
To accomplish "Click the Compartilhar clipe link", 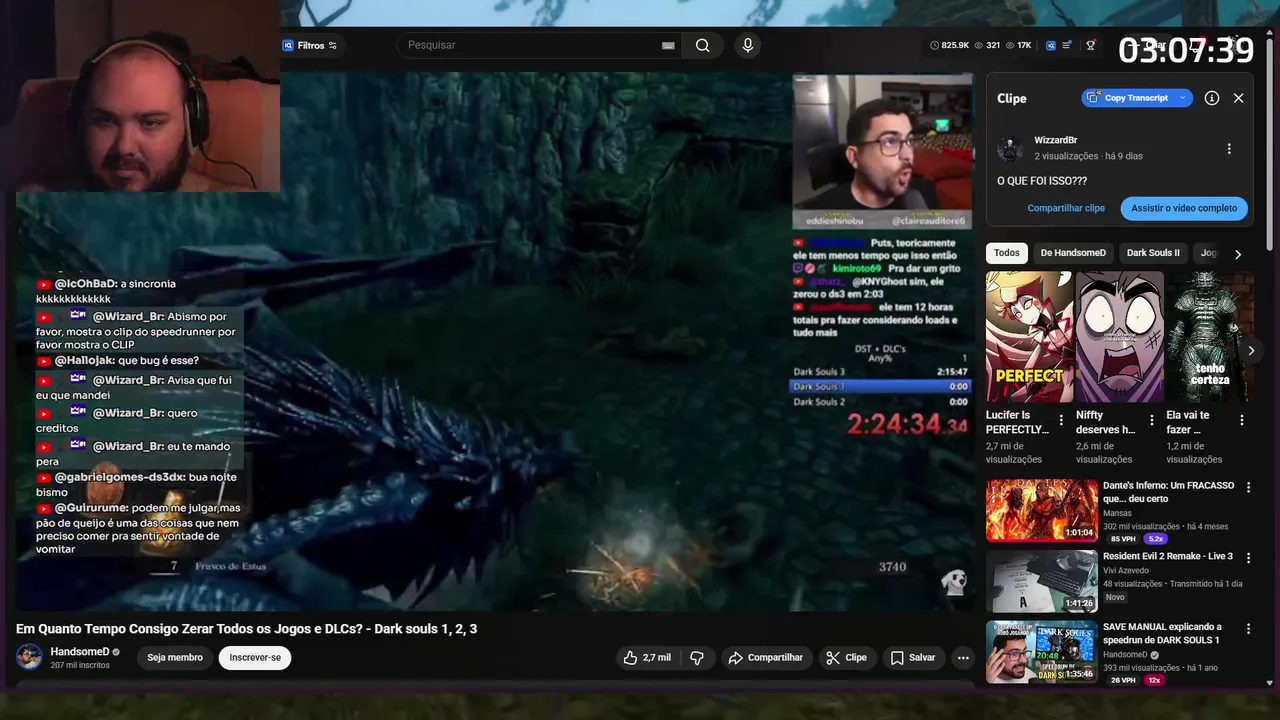I will (1066, 208).
